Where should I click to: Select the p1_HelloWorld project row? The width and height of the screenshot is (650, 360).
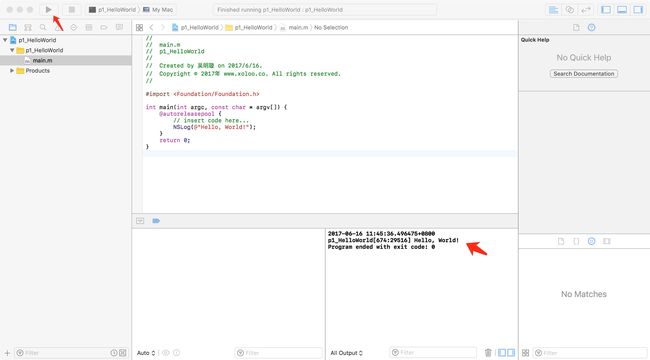[x=65, y=40]
